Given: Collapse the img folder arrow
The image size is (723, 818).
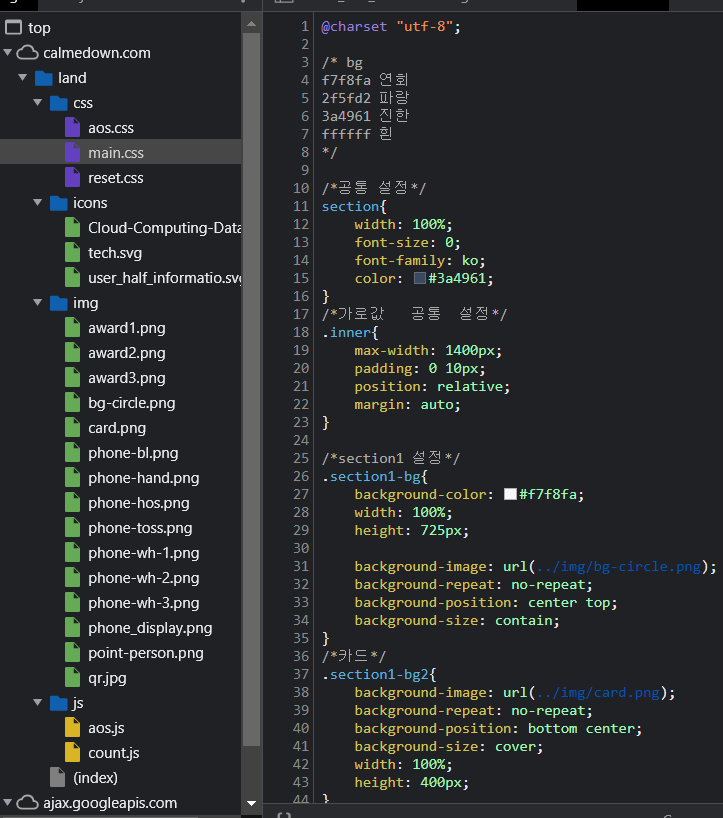Looking at the screenshot, I should [x=38, y=303].
